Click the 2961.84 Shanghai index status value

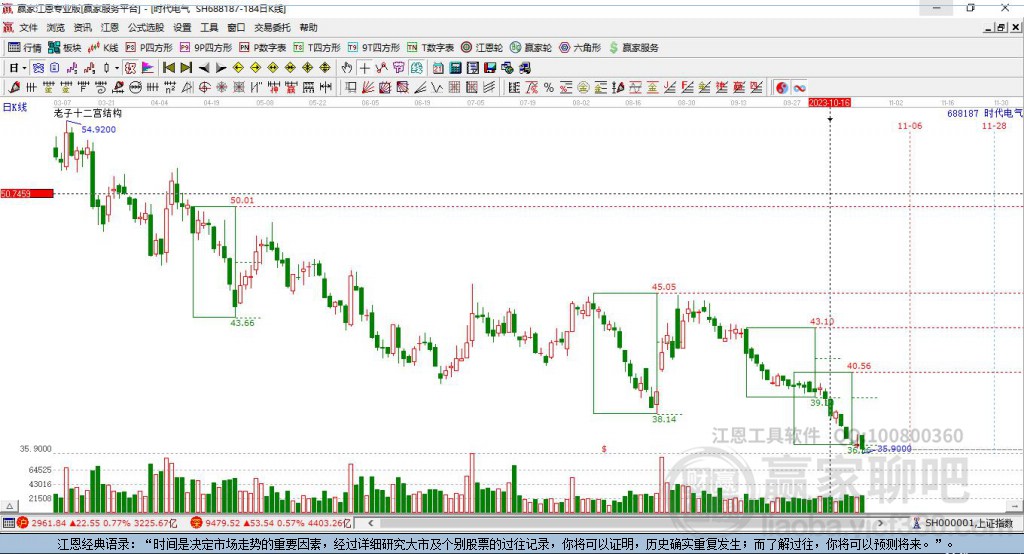[48, 523]
